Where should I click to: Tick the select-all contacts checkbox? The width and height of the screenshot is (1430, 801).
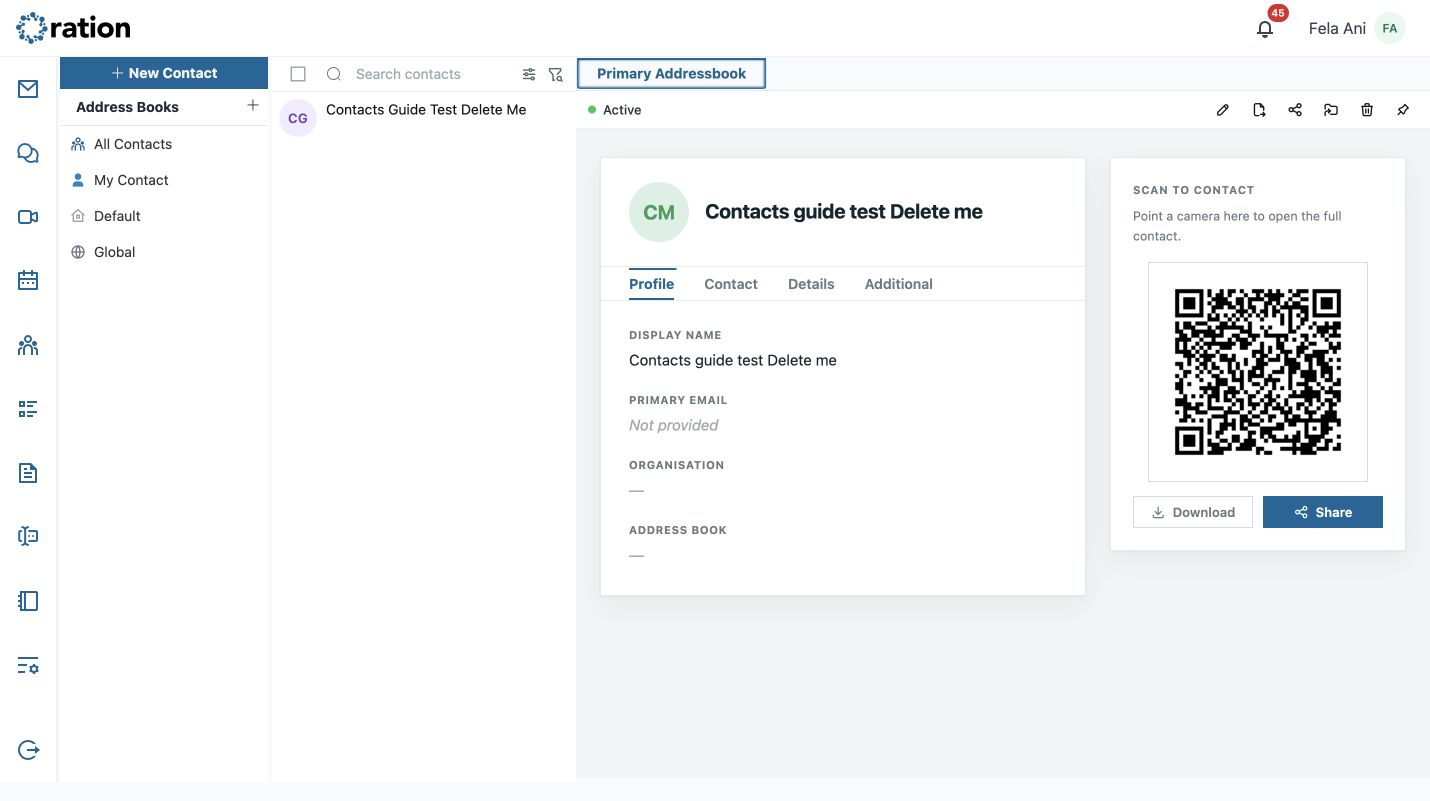[298, 74]
